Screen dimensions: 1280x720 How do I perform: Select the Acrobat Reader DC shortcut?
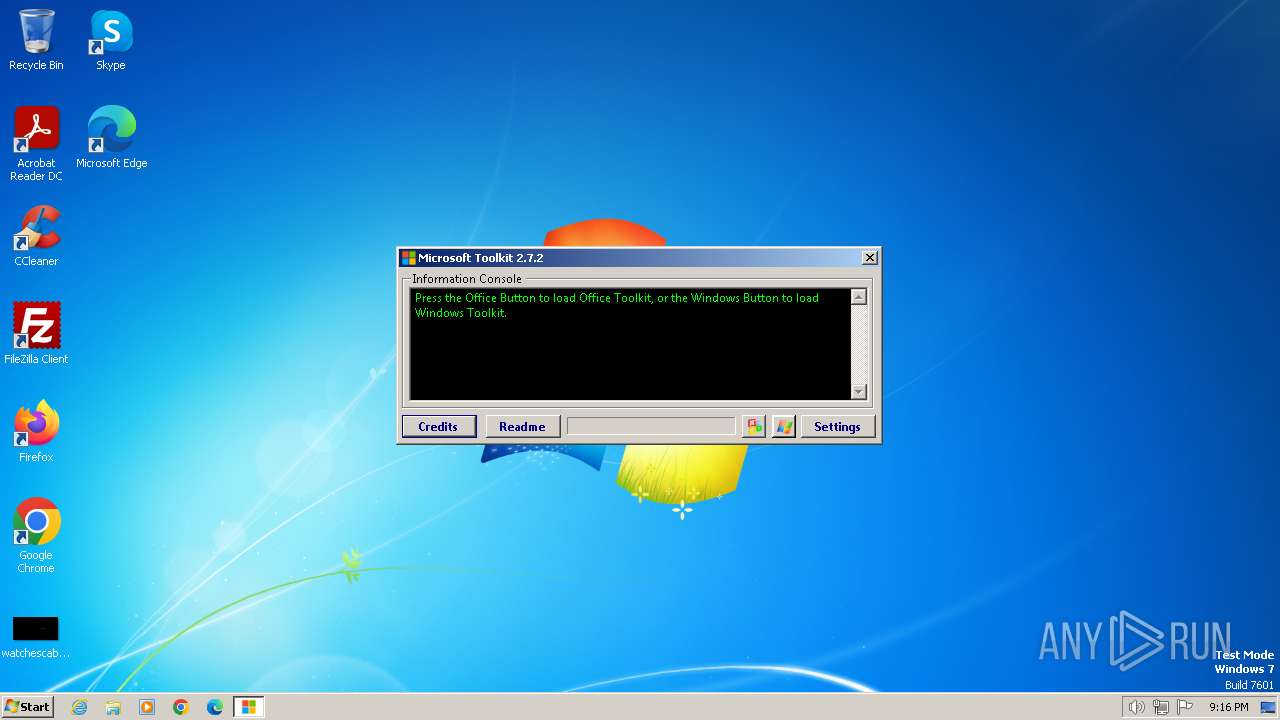(36, 144)
